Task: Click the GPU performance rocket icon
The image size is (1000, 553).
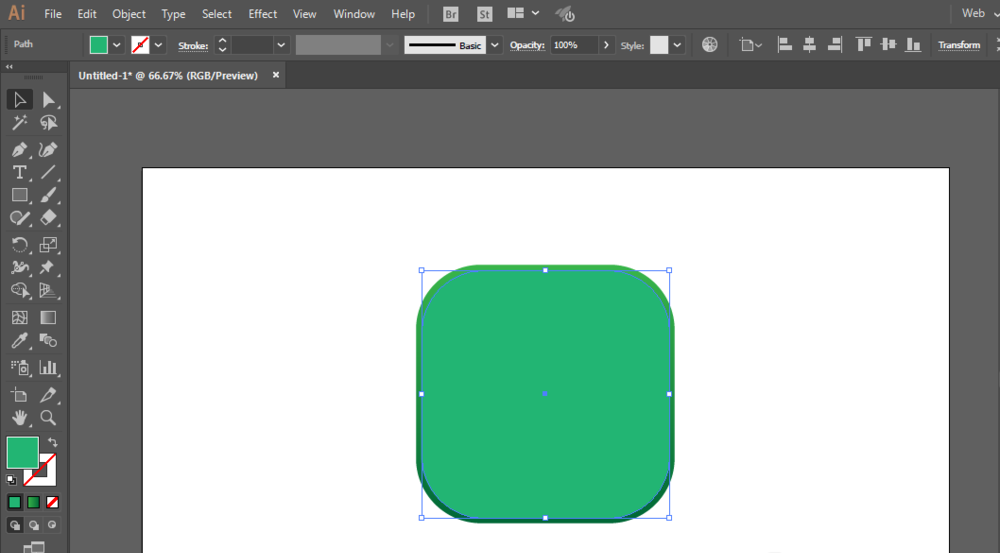Action: coord(565,14)
